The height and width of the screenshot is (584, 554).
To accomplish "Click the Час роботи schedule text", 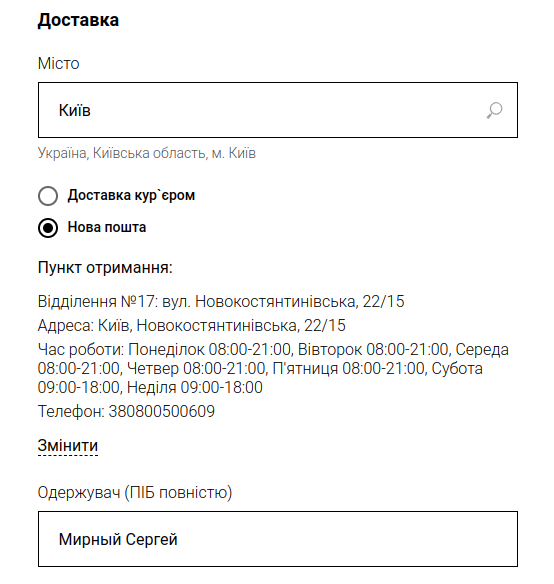I will tap(273, 368).
